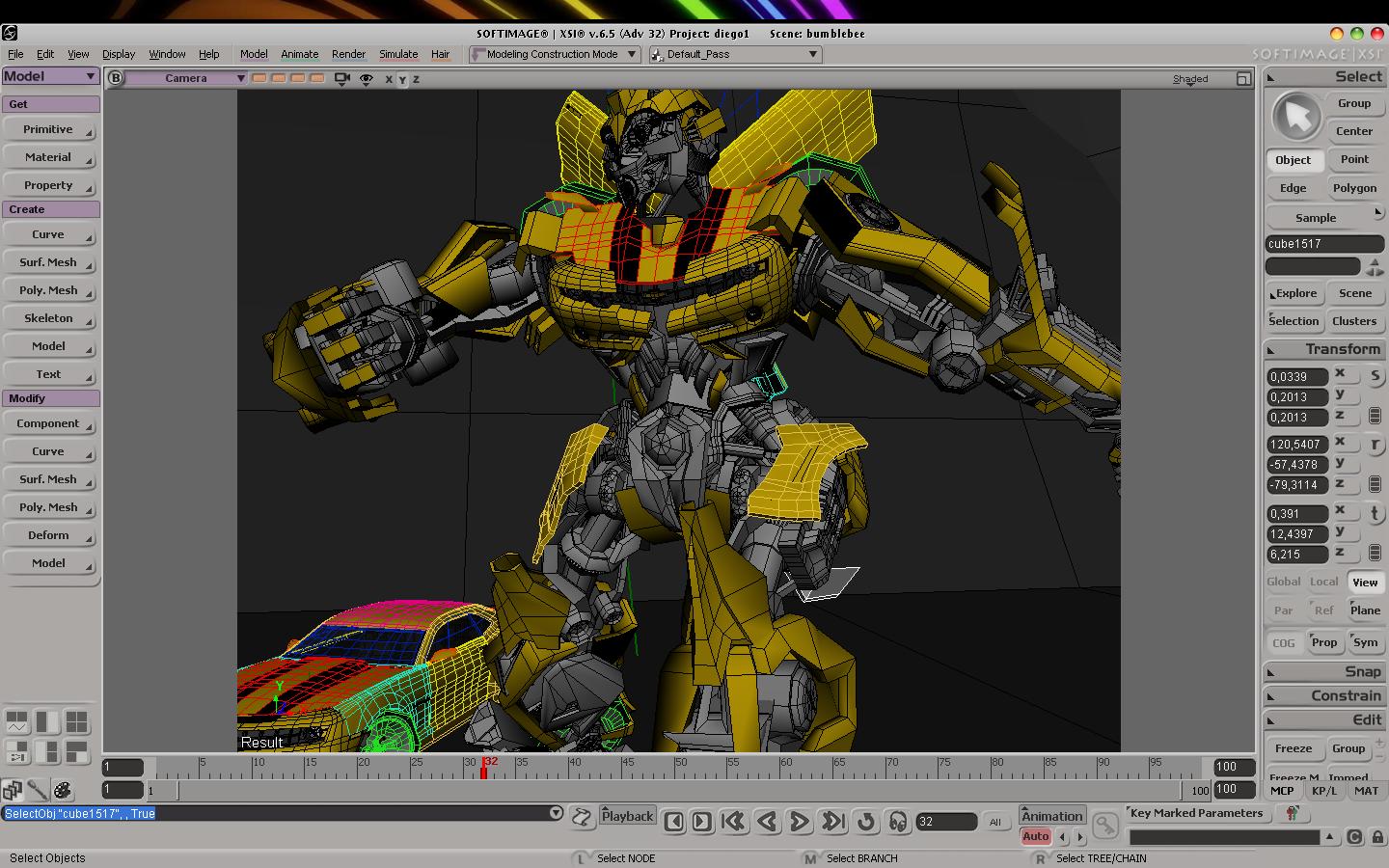This screenshot has width=1389, height=868.
Task: Open the Simulate menu
Action: coord(398,54)
